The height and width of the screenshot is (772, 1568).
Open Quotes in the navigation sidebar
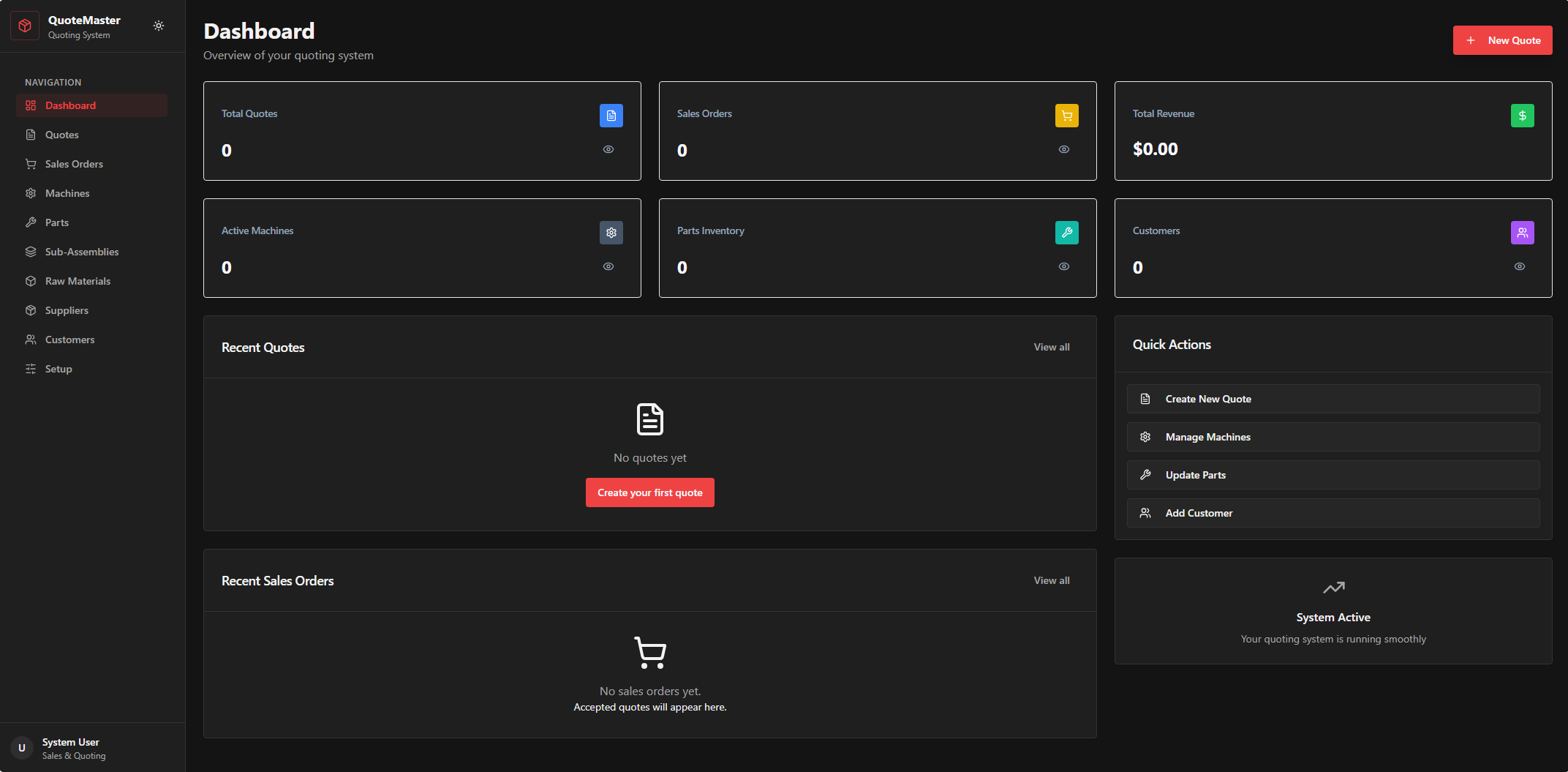[91, 135]
